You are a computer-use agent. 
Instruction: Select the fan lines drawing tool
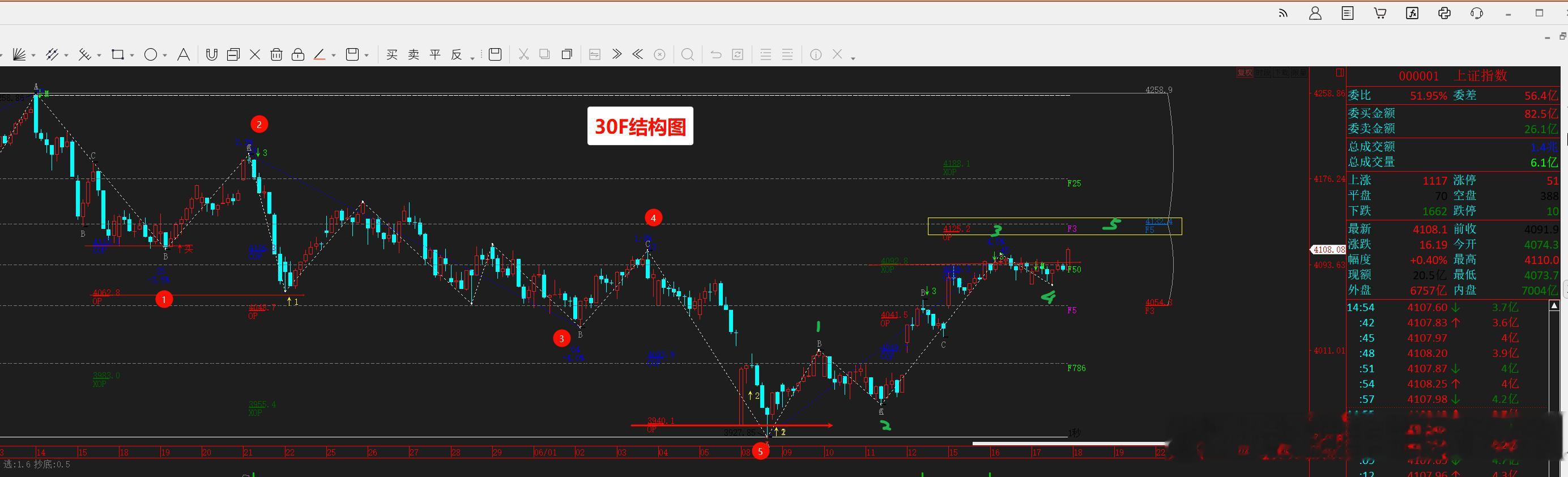(19, 55)
